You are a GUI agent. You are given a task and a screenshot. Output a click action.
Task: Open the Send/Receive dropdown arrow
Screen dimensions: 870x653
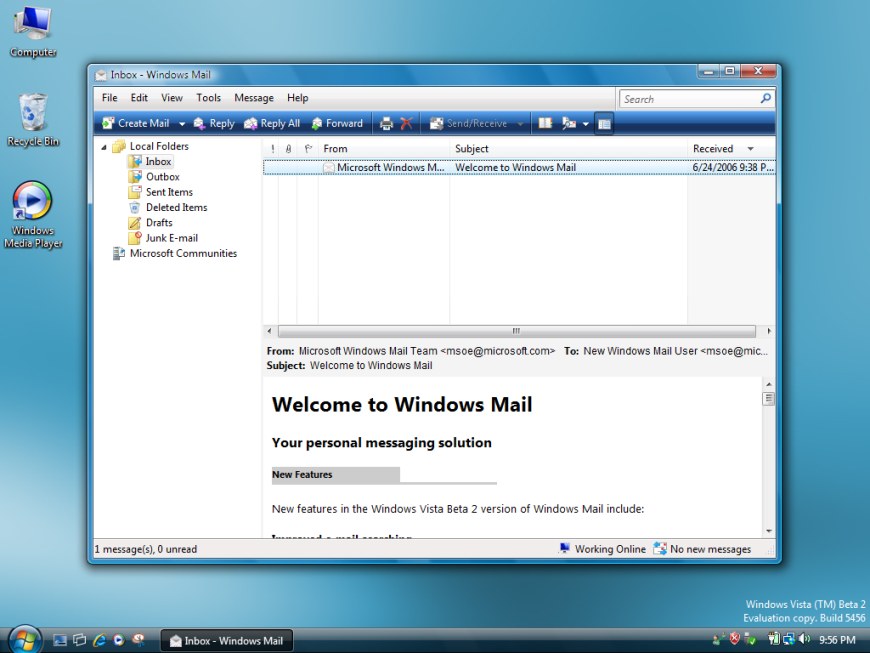(520, 124)
